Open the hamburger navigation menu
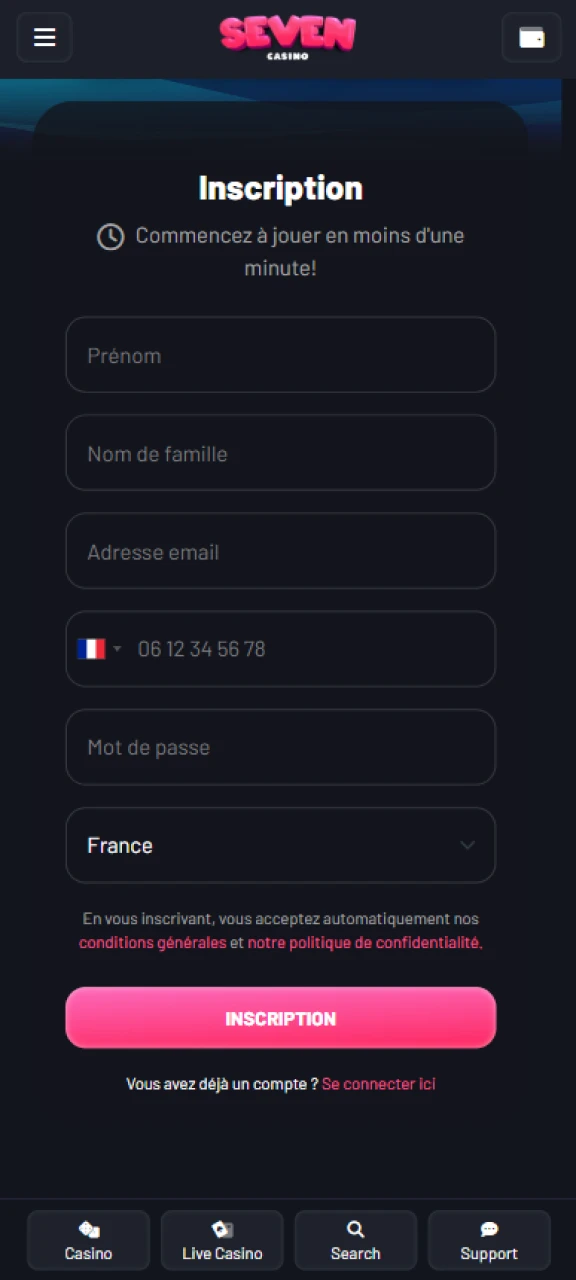 [44, 37]
